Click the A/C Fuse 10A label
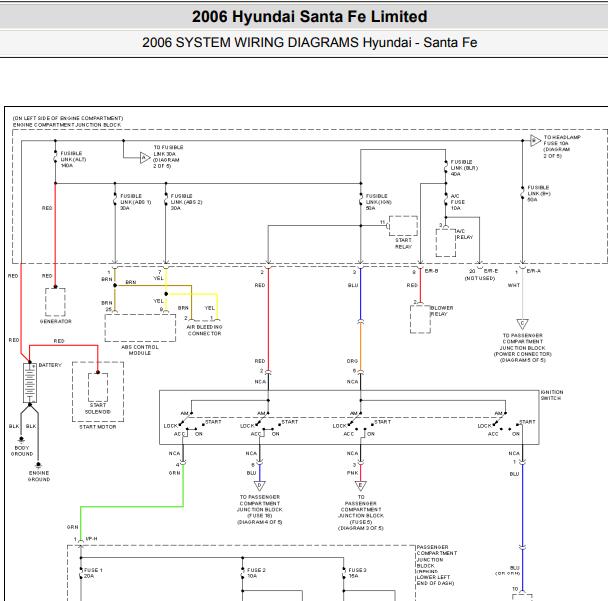This screenshot has height=601, width=608. [458, 202]
